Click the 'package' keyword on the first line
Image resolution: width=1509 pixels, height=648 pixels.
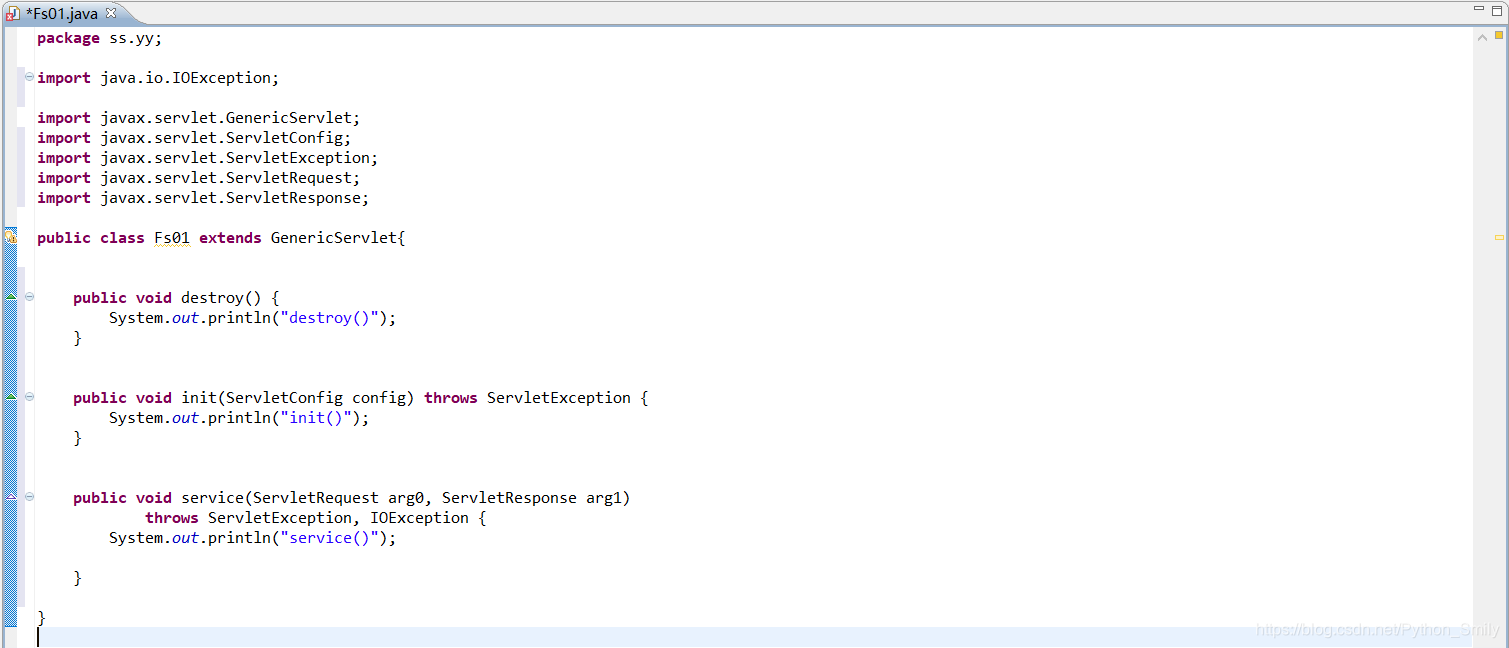(x=68, y=38)
